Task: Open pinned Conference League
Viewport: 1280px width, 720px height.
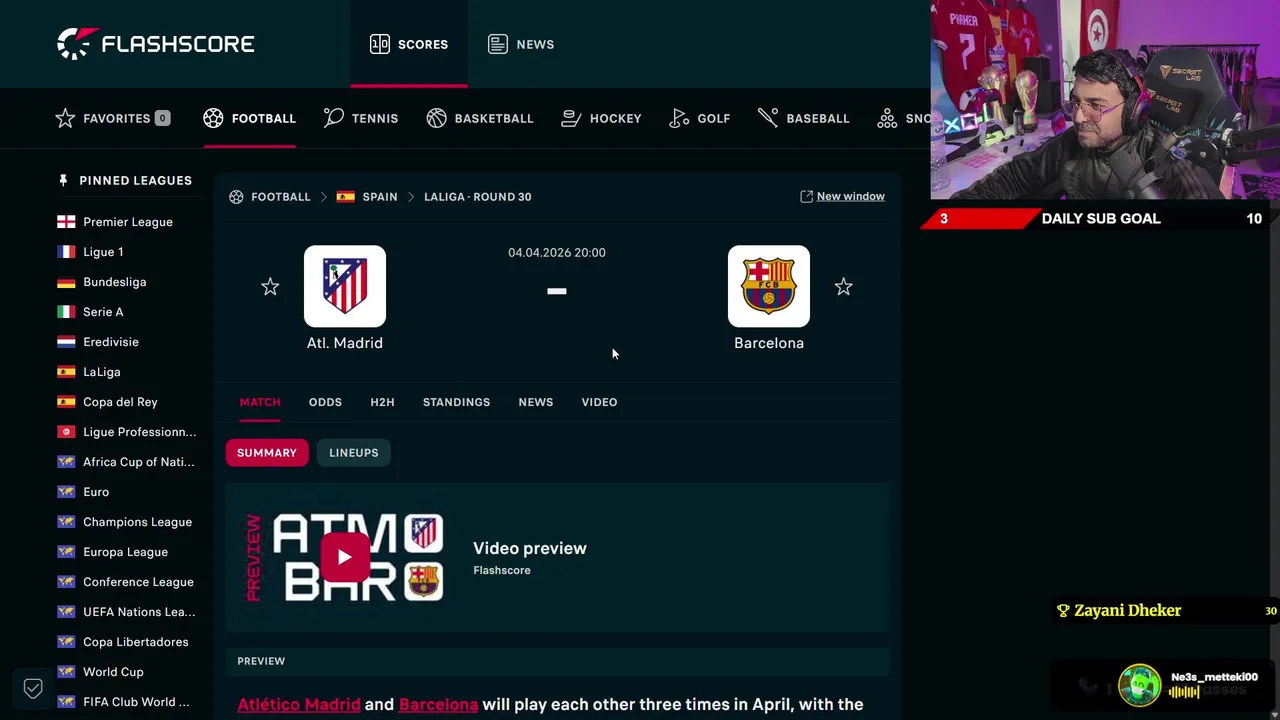Action: tap(138, 582)
